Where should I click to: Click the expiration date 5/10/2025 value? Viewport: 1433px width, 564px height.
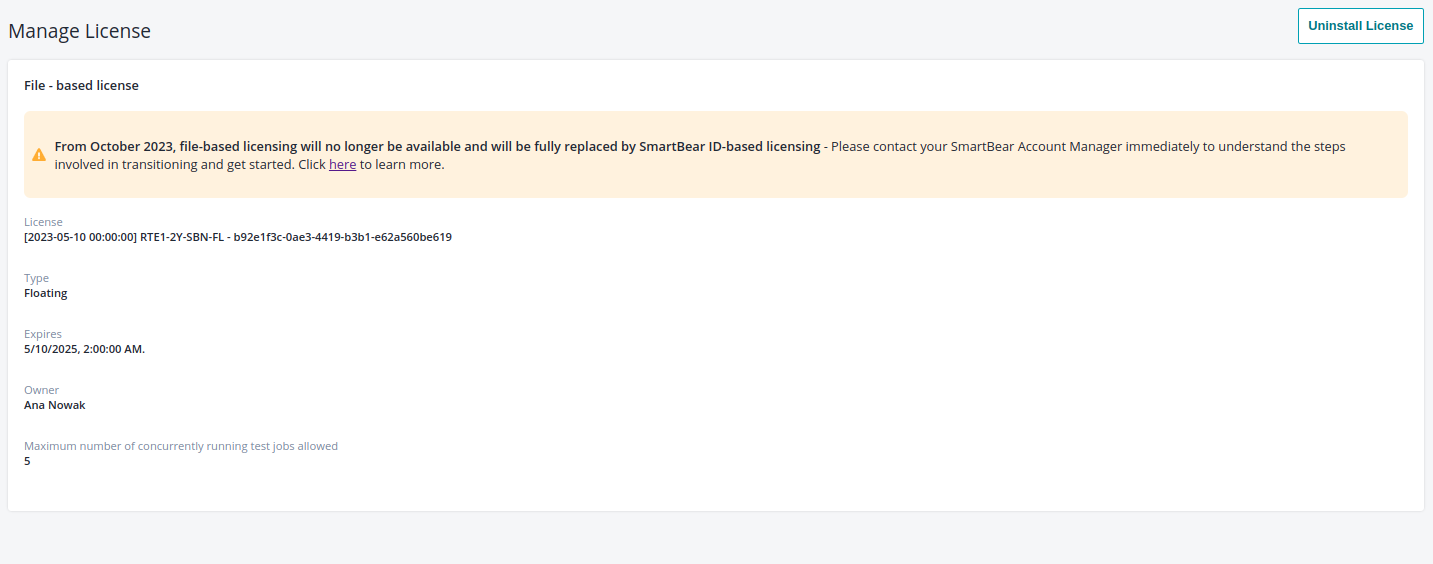[84, 350]
